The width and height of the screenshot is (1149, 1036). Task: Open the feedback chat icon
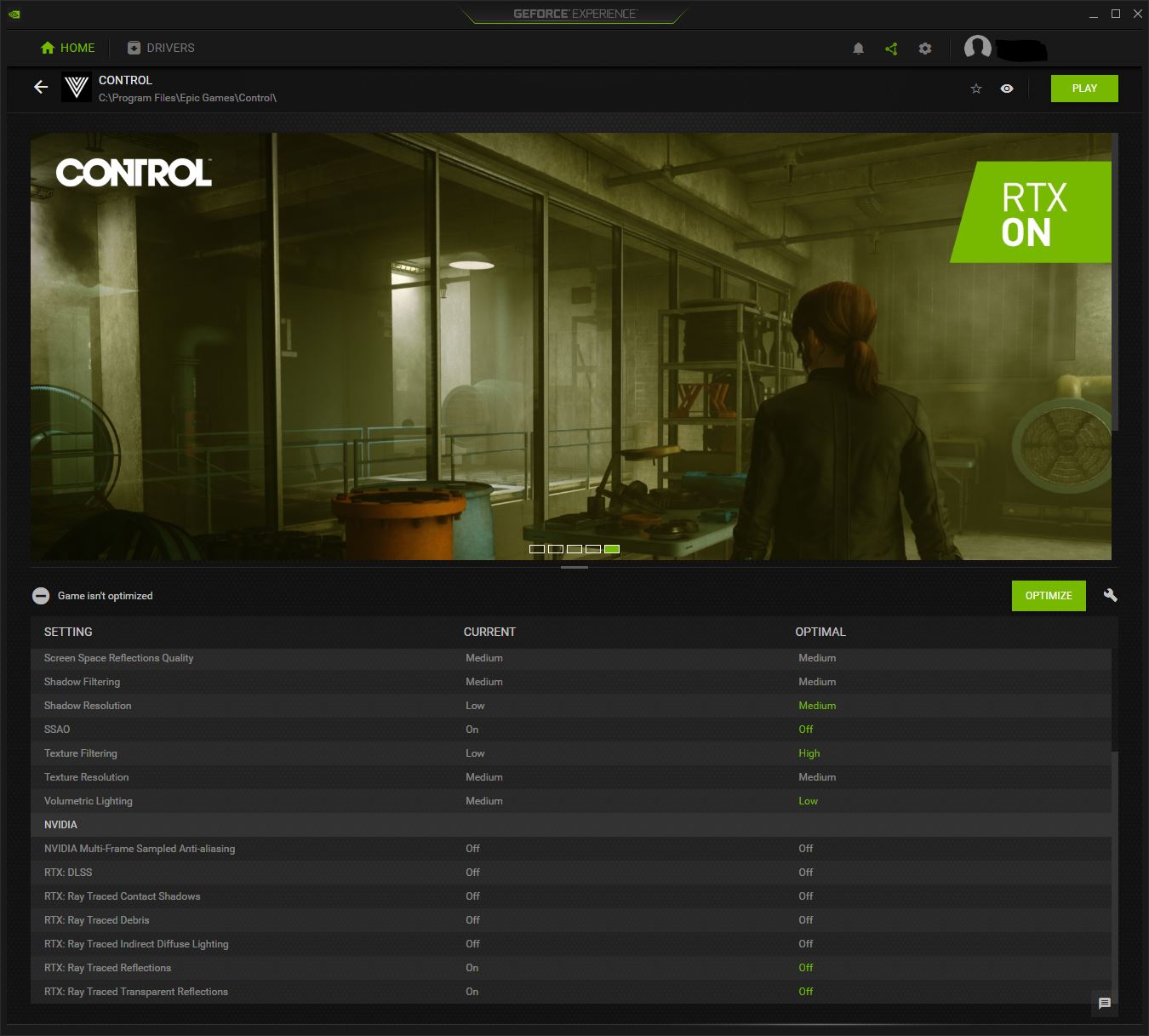tap(1105, 1004)
